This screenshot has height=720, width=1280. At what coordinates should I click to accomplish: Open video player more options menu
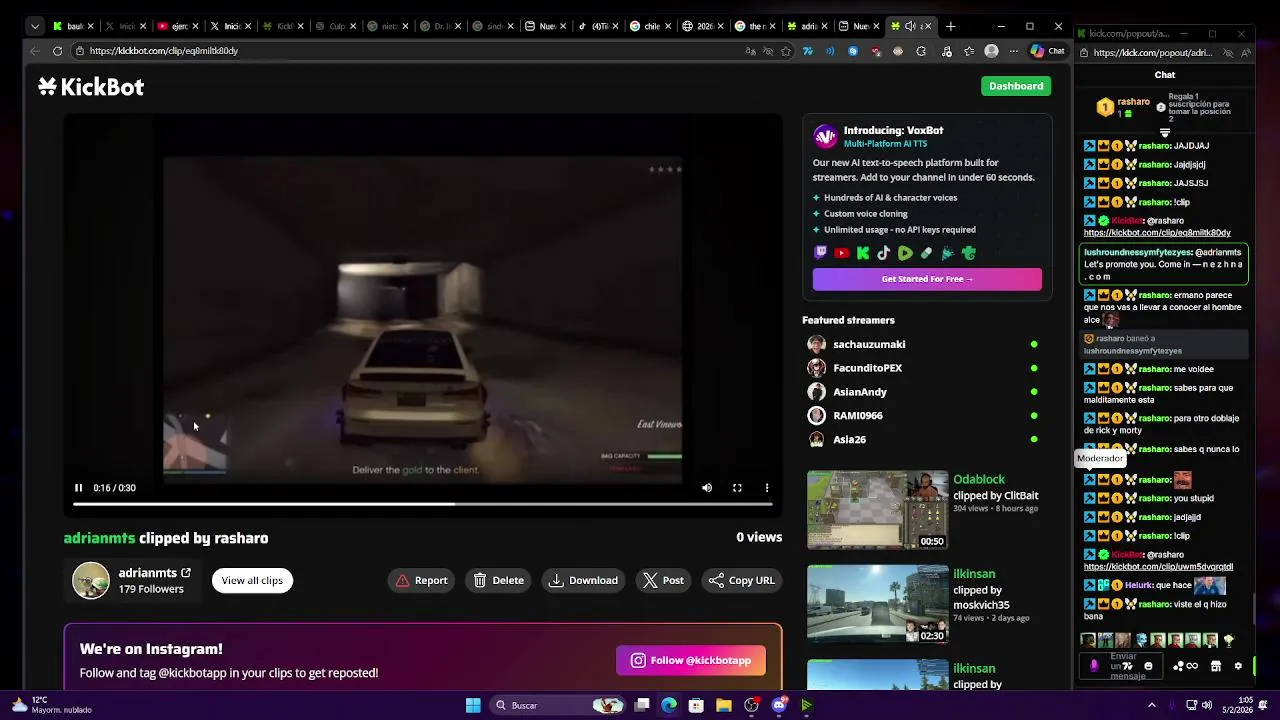point(767,488)
